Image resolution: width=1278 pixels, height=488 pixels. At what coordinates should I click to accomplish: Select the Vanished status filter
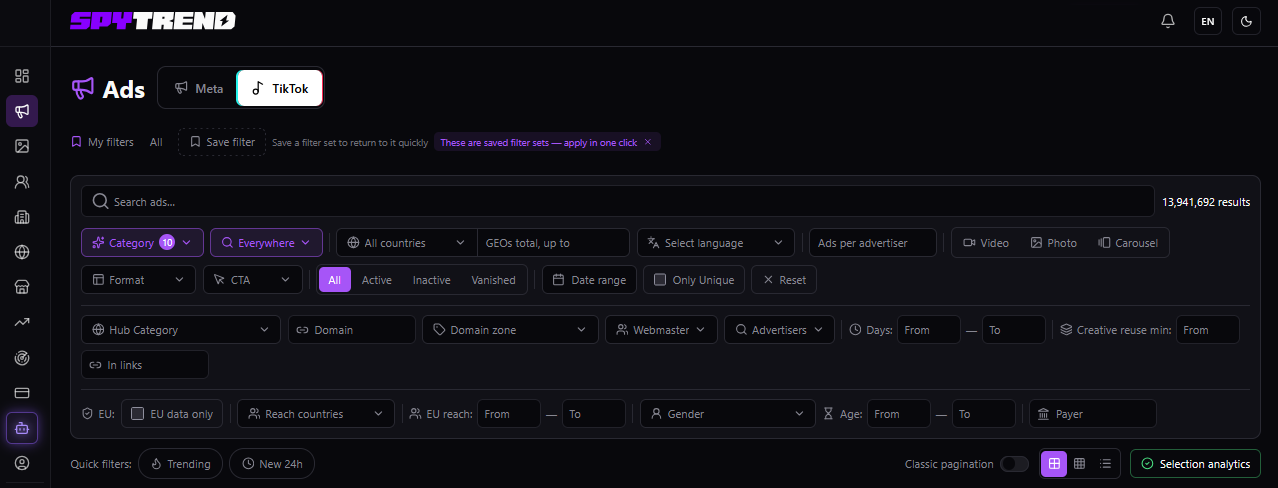(x=494, y=280)
